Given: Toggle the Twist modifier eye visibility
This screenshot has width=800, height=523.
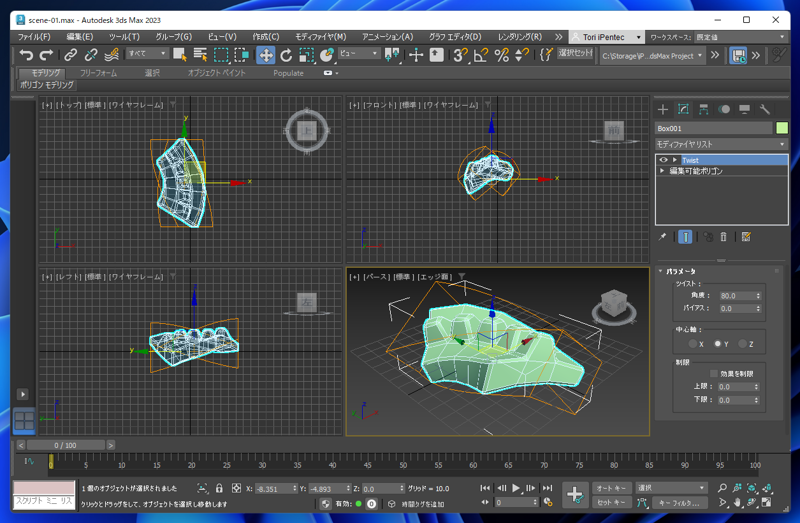Looking at the screenshot, I should [663, 160].
